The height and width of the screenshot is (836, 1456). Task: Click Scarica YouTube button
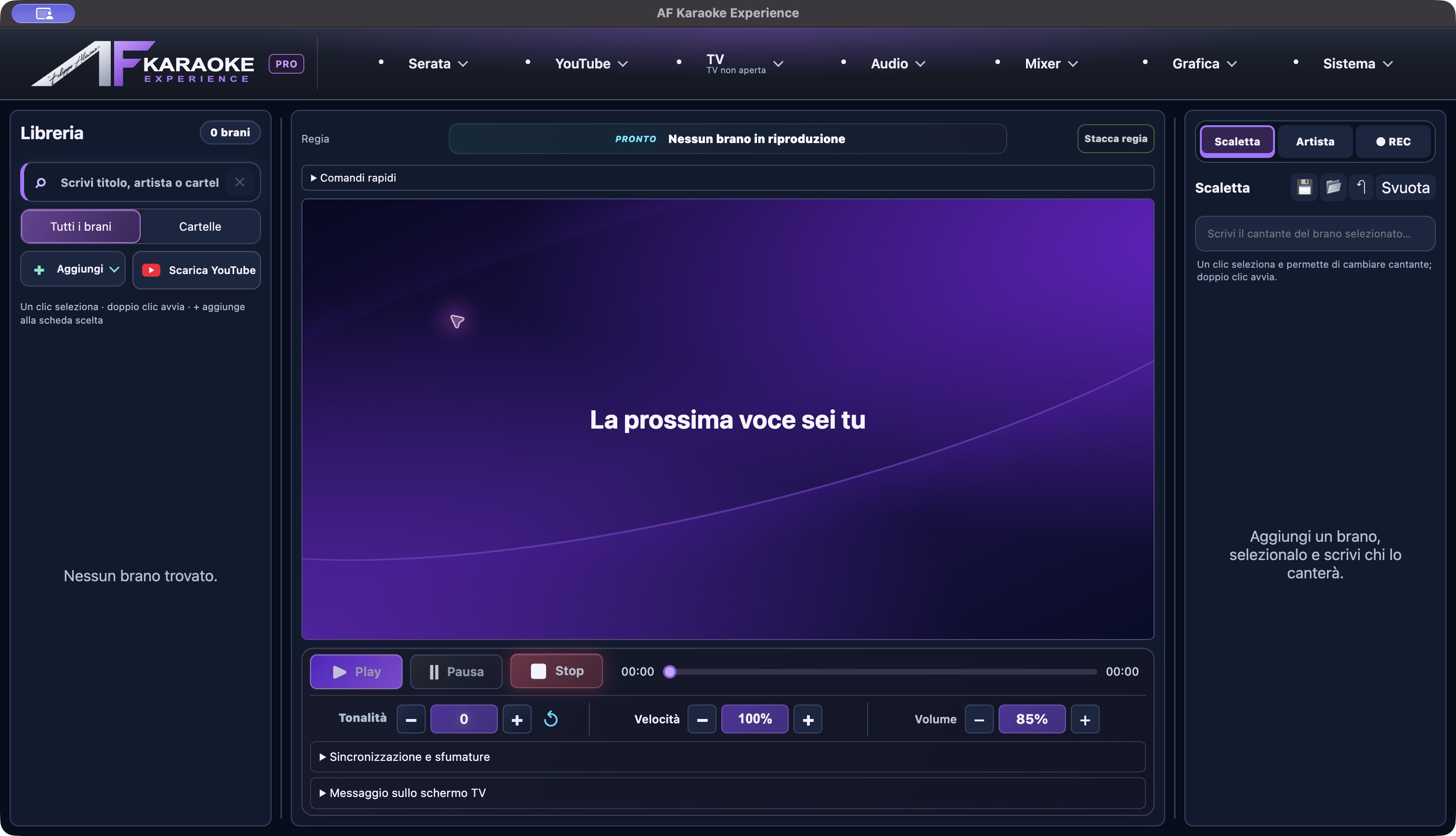(x=197, y=270)
